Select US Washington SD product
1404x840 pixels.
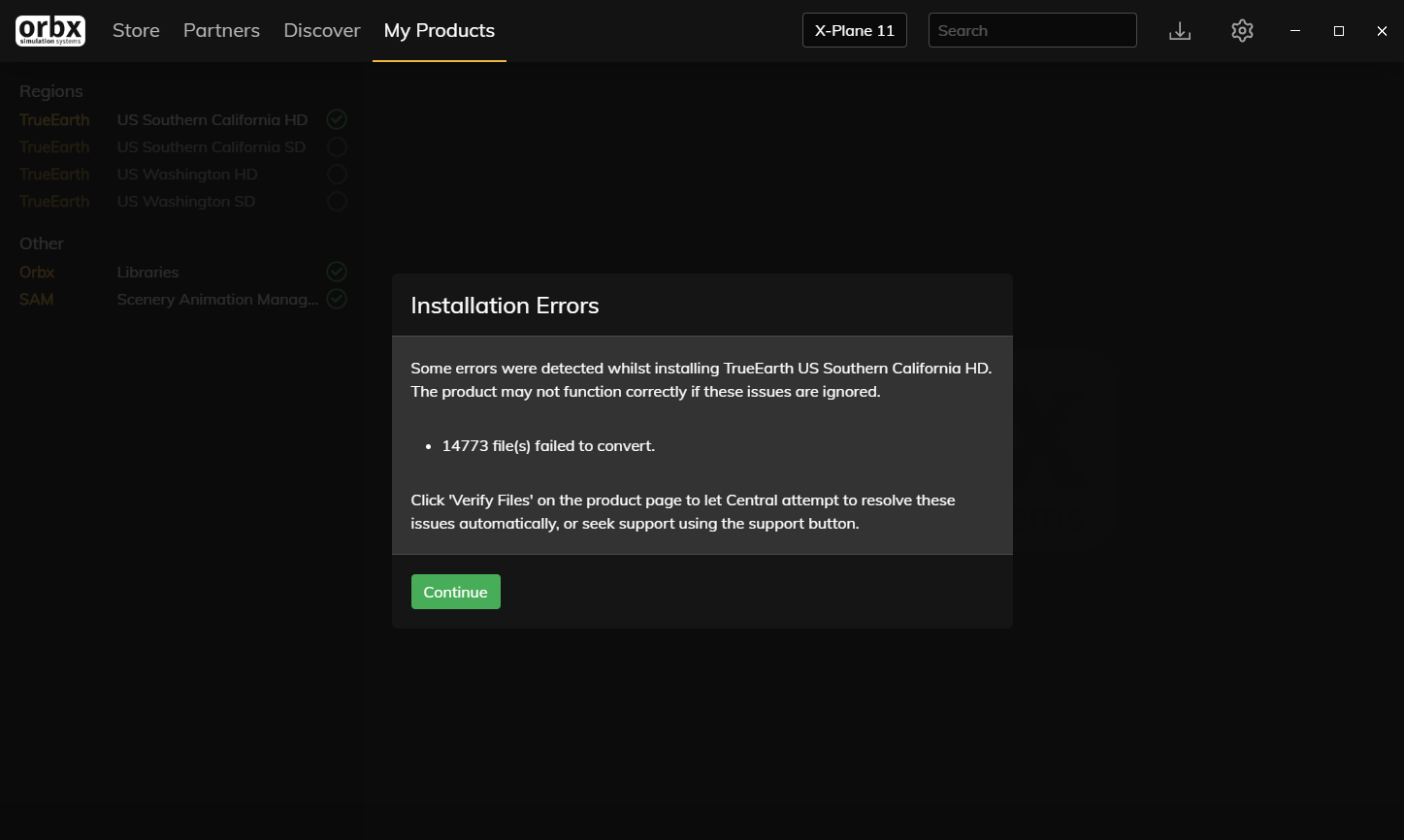point(183,201)
